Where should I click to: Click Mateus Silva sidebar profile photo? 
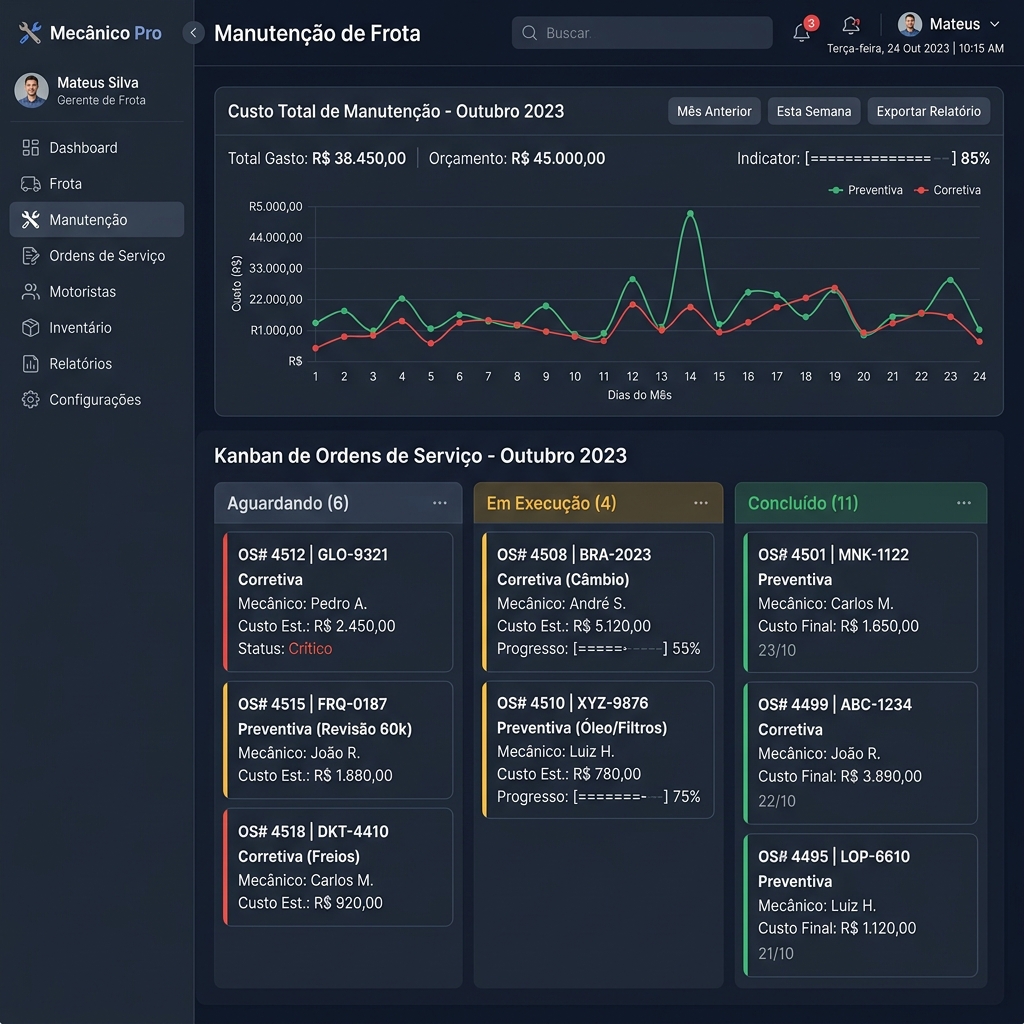[31, 90]
